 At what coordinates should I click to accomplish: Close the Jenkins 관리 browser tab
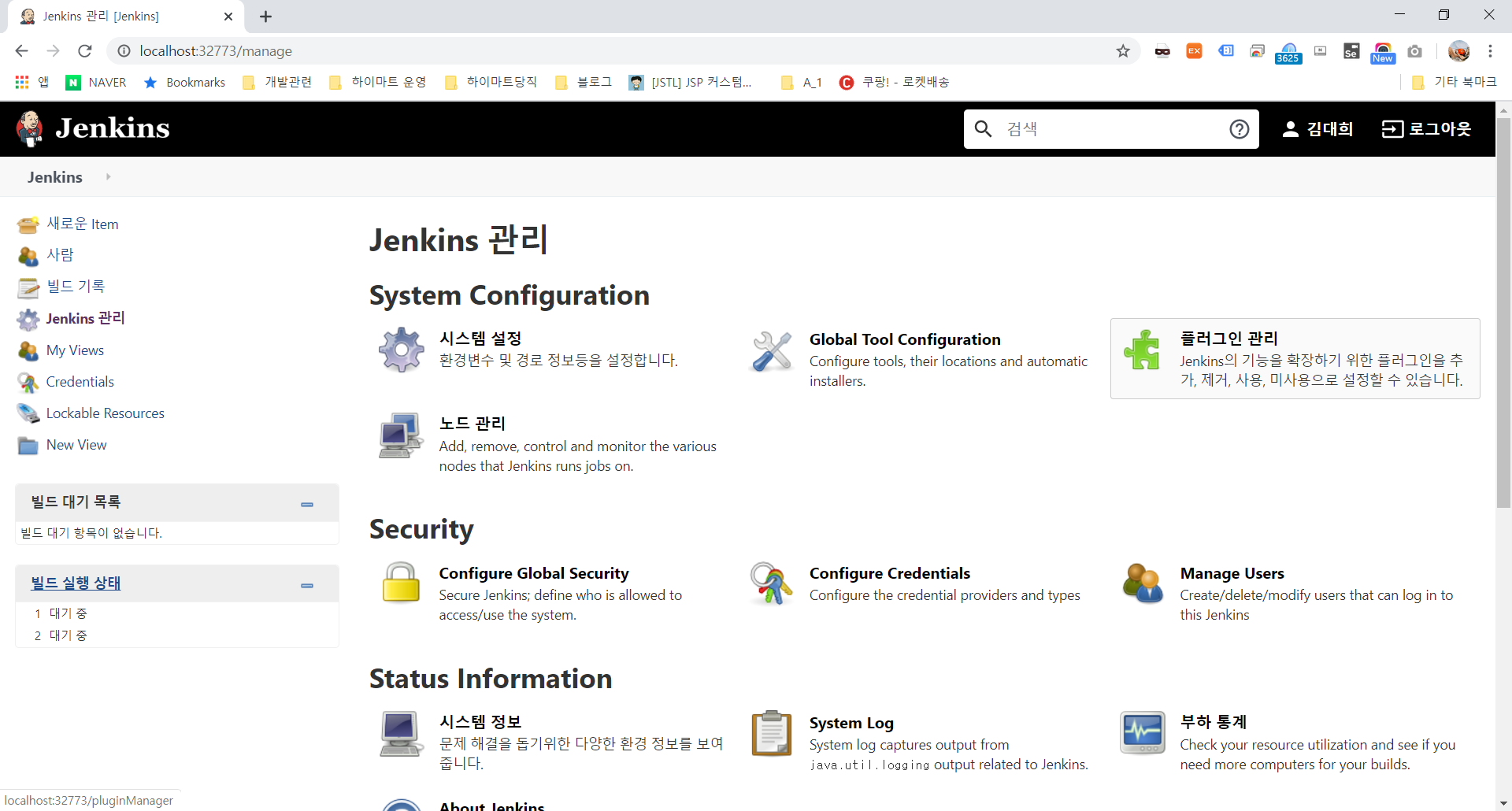[228, 17]
